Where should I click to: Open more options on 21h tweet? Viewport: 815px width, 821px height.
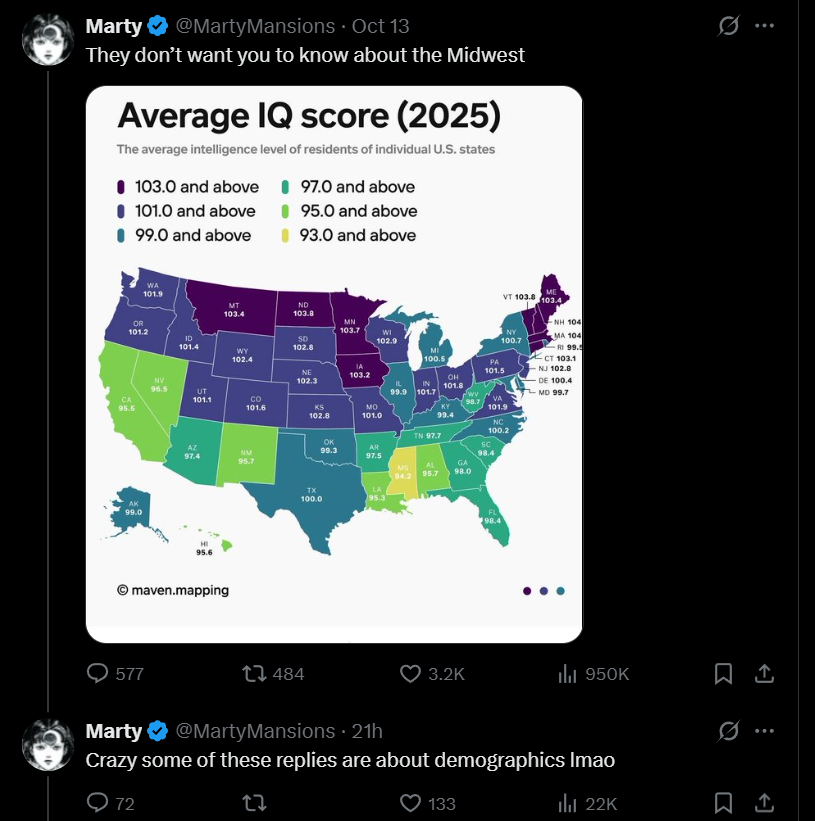click(765, 731)
